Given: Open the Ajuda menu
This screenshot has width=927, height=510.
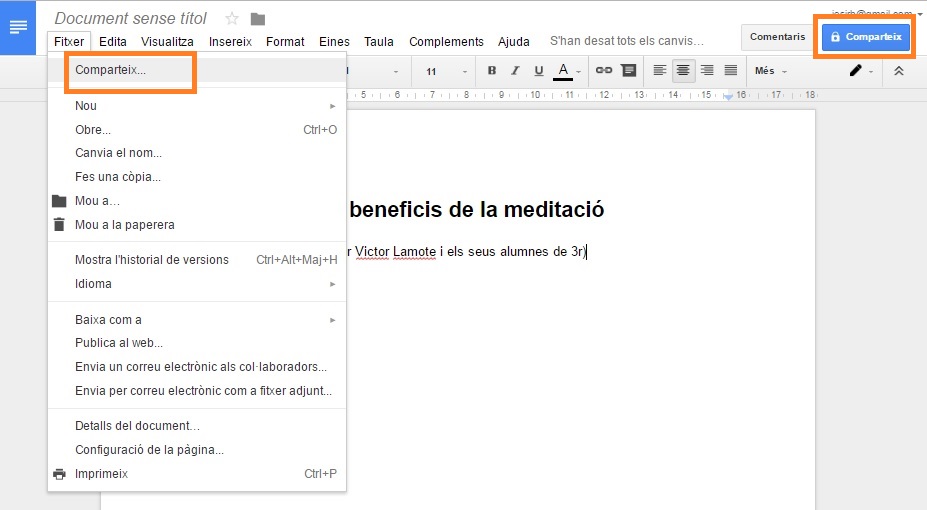Looking at the screenshot, I should coord(514,42).
